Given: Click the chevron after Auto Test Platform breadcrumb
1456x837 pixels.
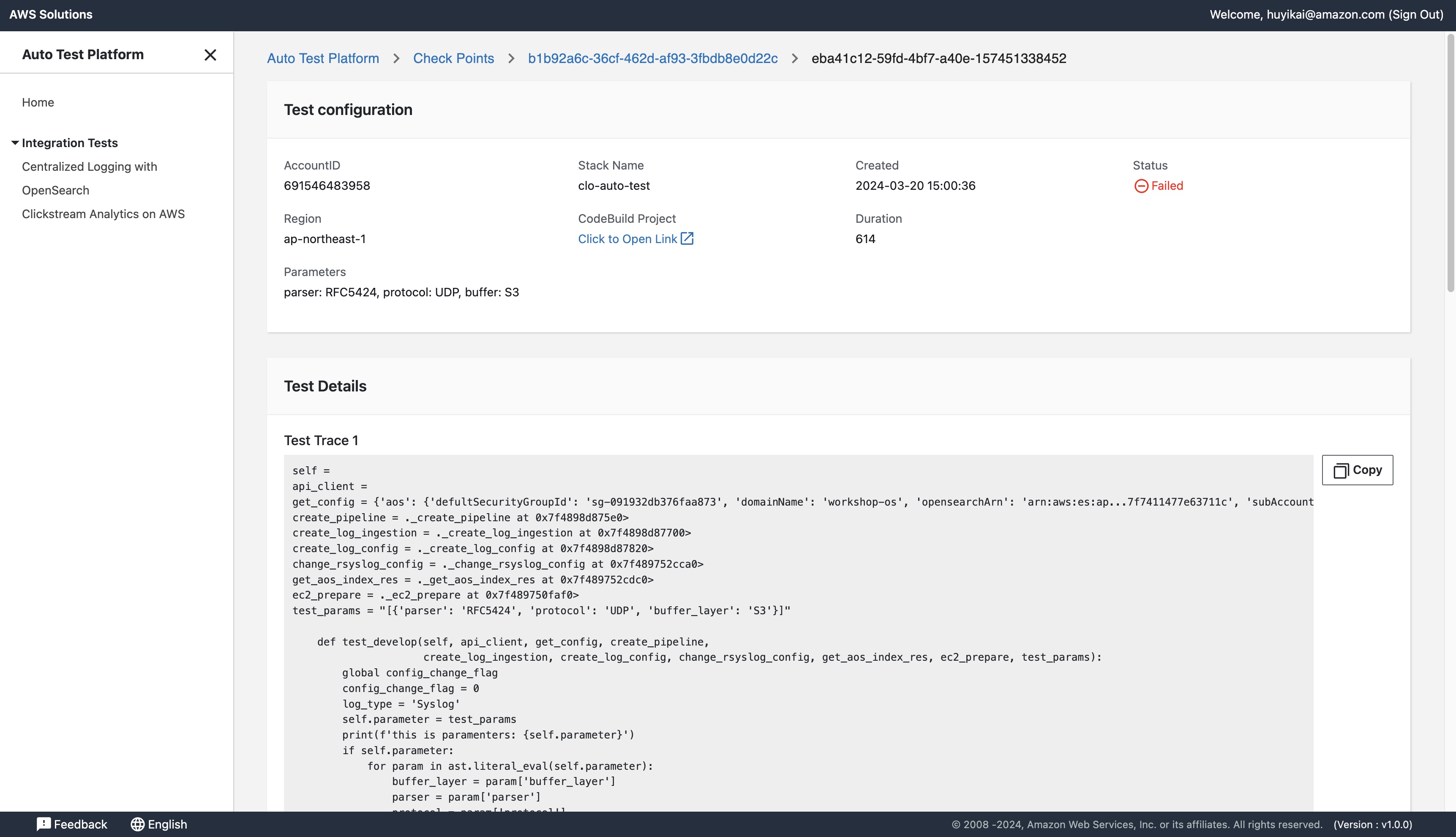Looking at the screenshot, I should click(x=396, y=59).
